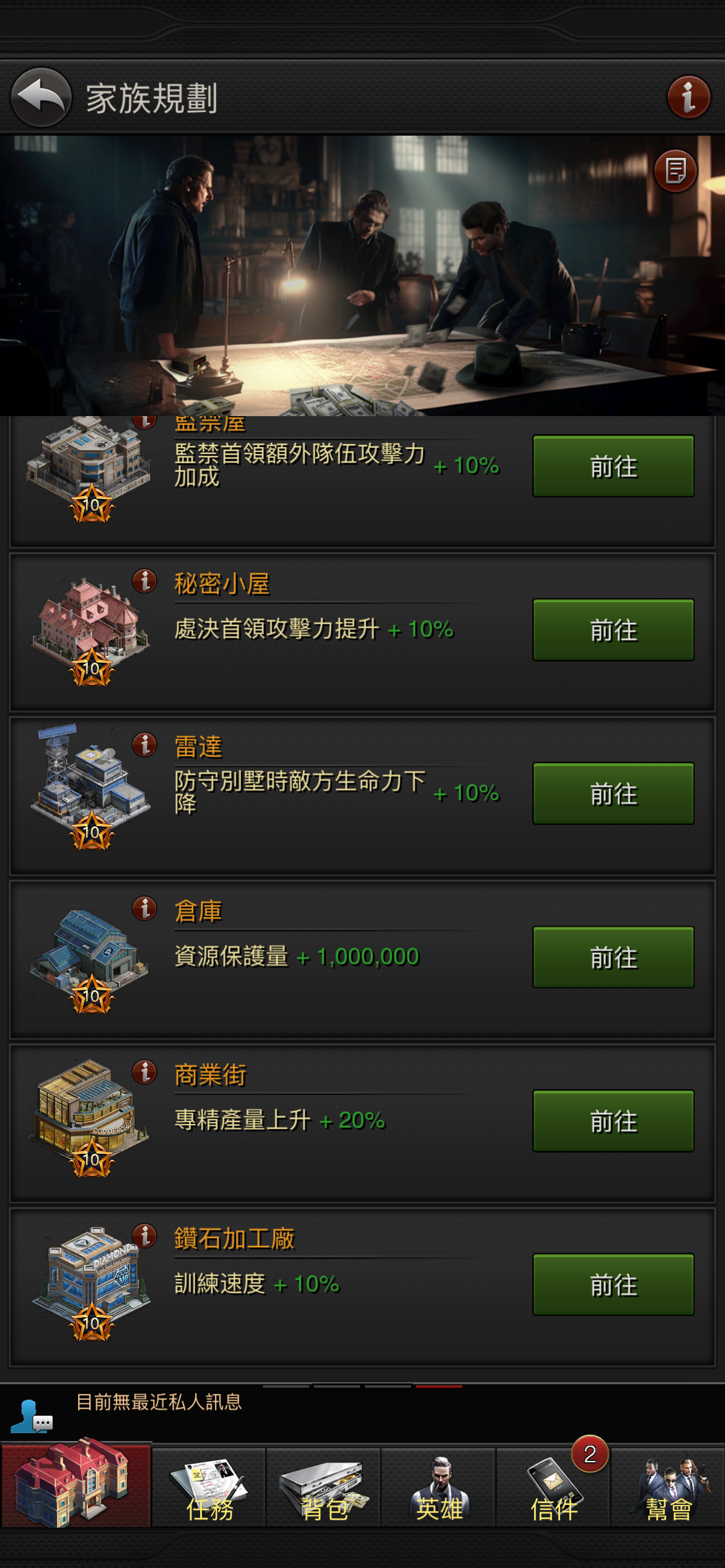Viewport: 725px width, 1568px height.
Task: Show info for 鑽石加工廠
Action: [144, 1236]
